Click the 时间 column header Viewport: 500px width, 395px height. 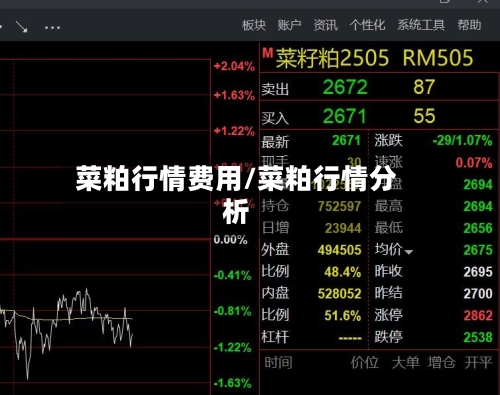[278, 362]
